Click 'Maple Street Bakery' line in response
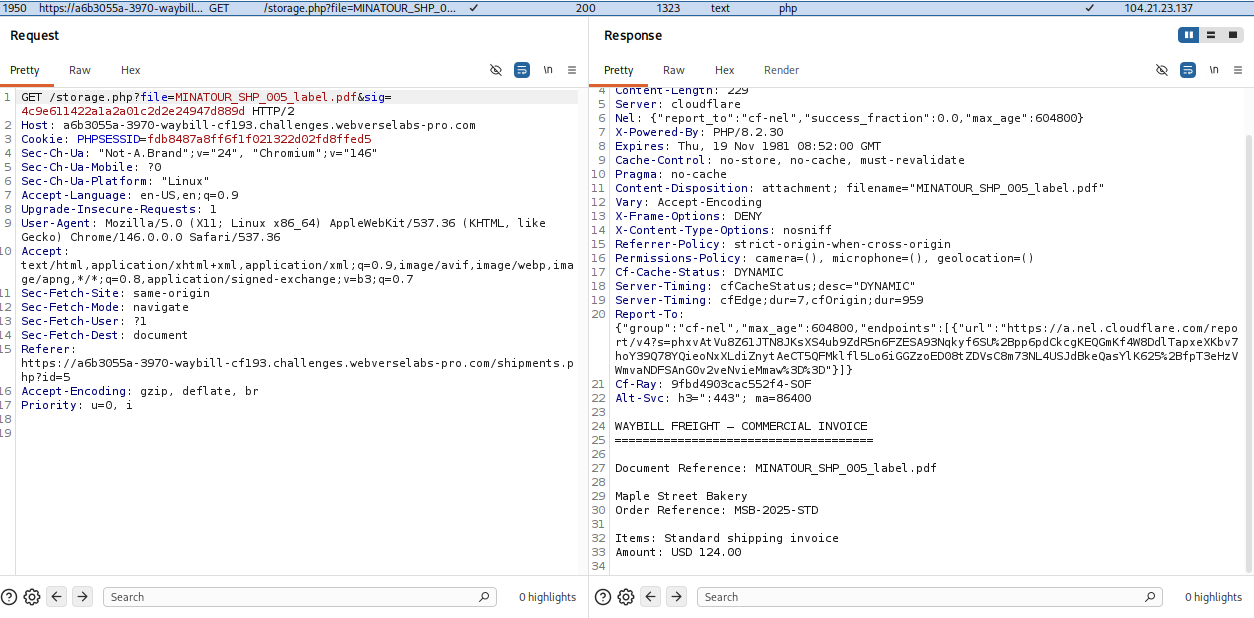The image size is (1254, 618). (x=681, y=496)
